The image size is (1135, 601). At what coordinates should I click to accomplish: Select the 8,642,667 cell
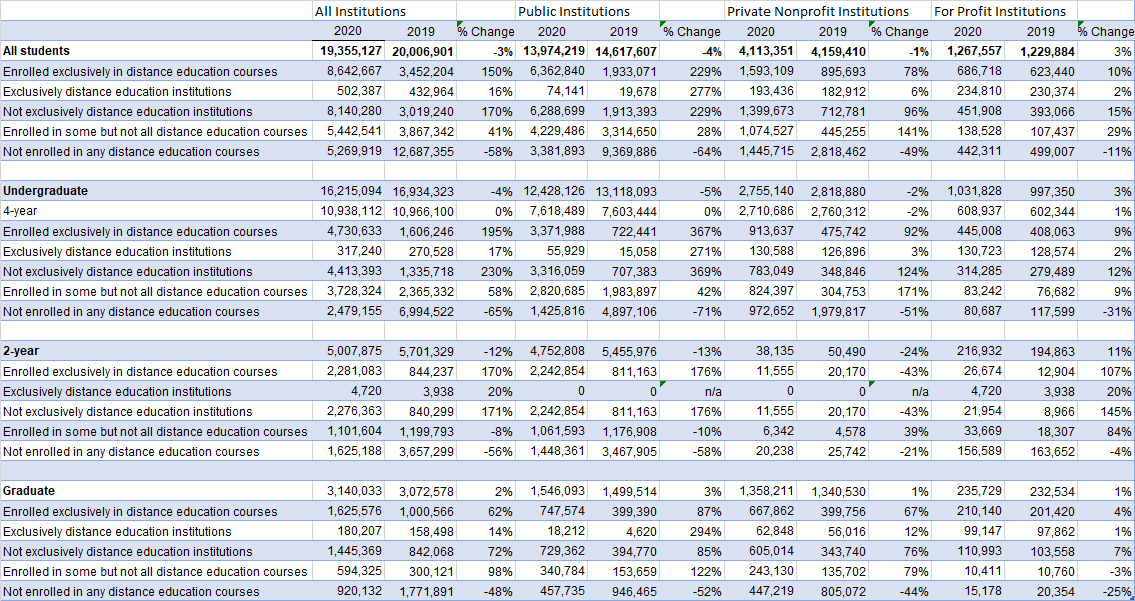(x=348, y=72)
